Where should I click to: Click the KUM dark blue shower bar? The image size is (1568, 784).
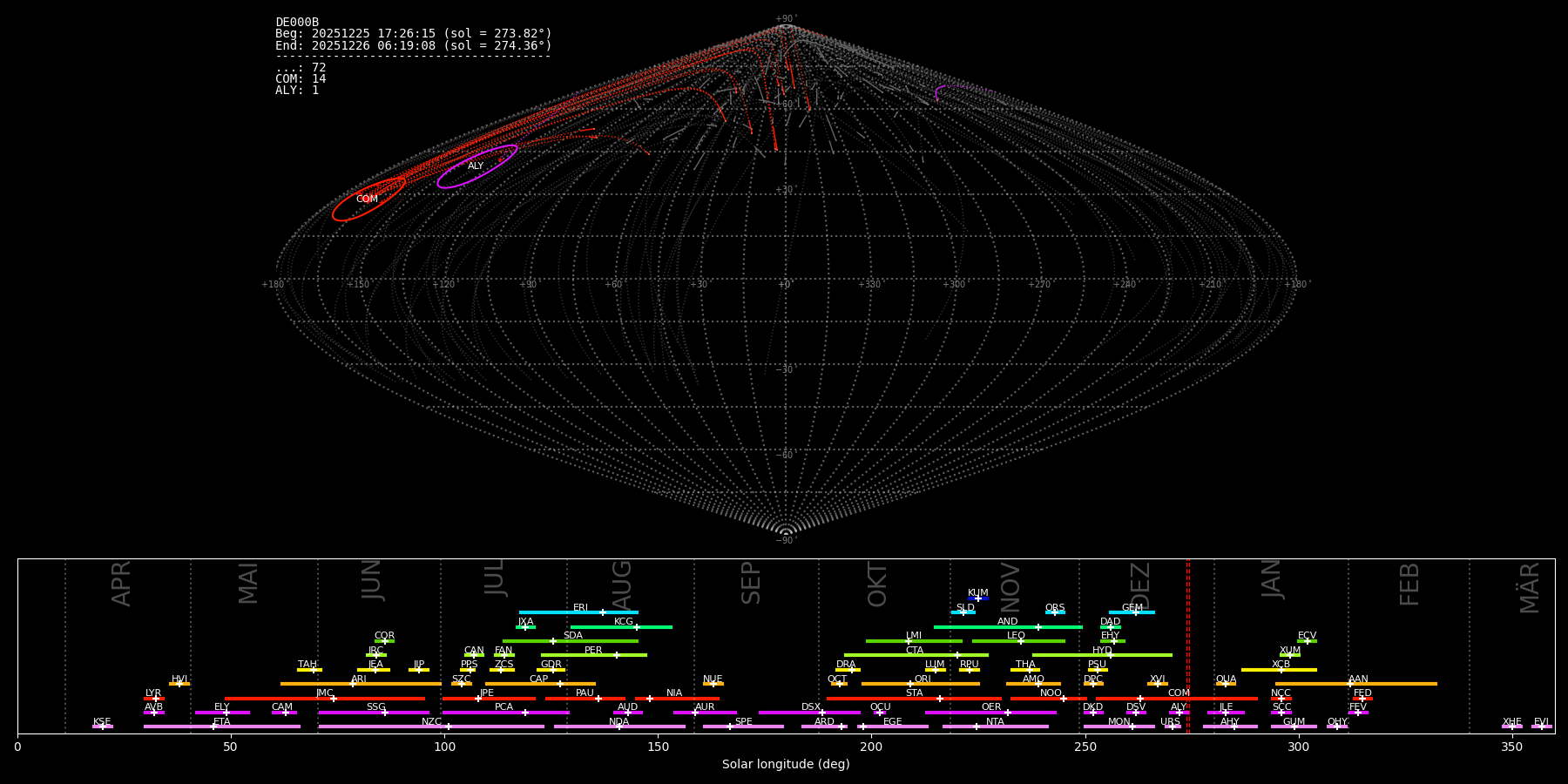tap(978, 598)
